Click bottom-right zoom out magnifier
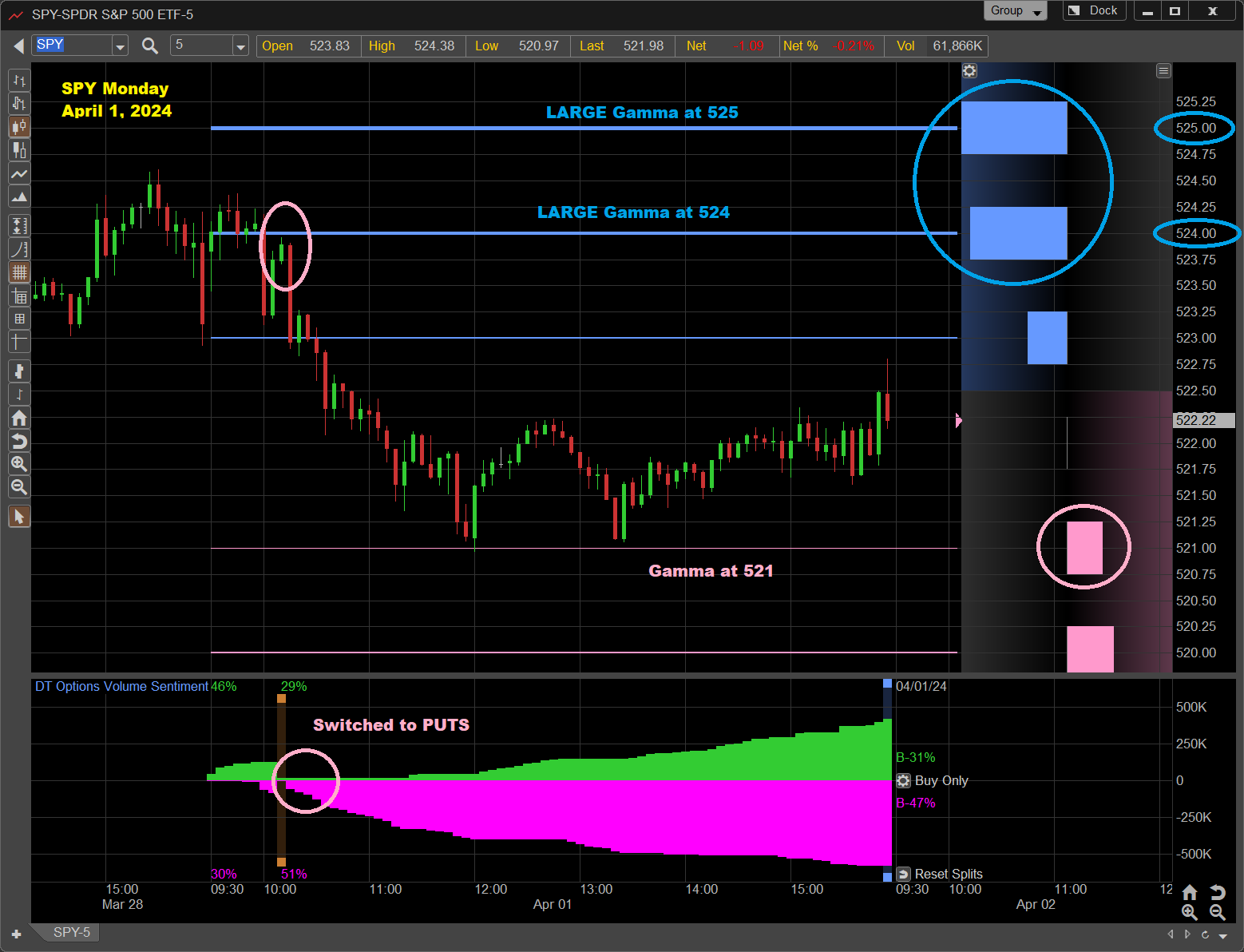Screen dimensions: 1244x952 pyautogui.click(x=1217, y=912)
